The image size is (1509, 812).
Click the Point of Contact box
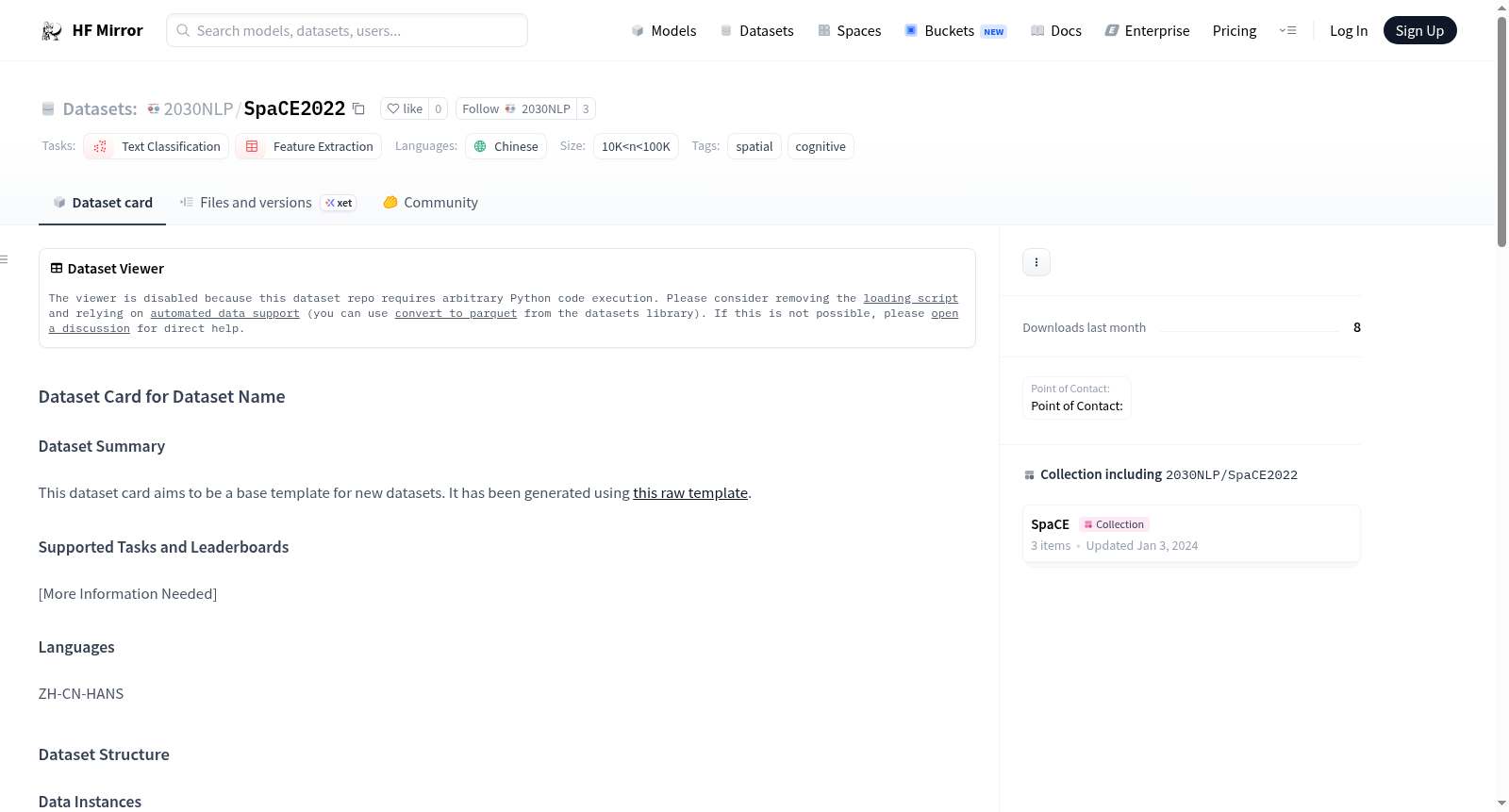1077,398
